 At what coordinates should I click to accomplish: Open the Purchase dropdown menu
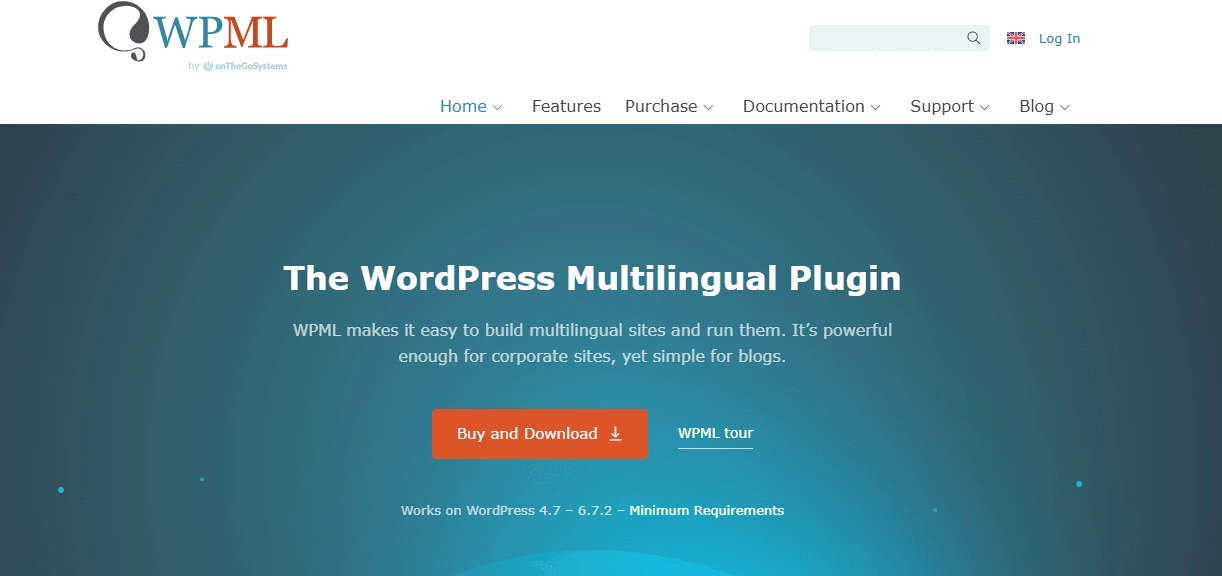click(x=709, y=106)
